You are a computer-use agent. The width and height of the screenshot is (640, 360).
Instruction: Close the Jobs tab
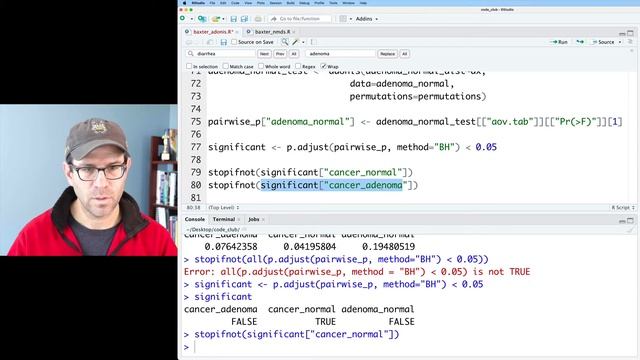[263, 220]
